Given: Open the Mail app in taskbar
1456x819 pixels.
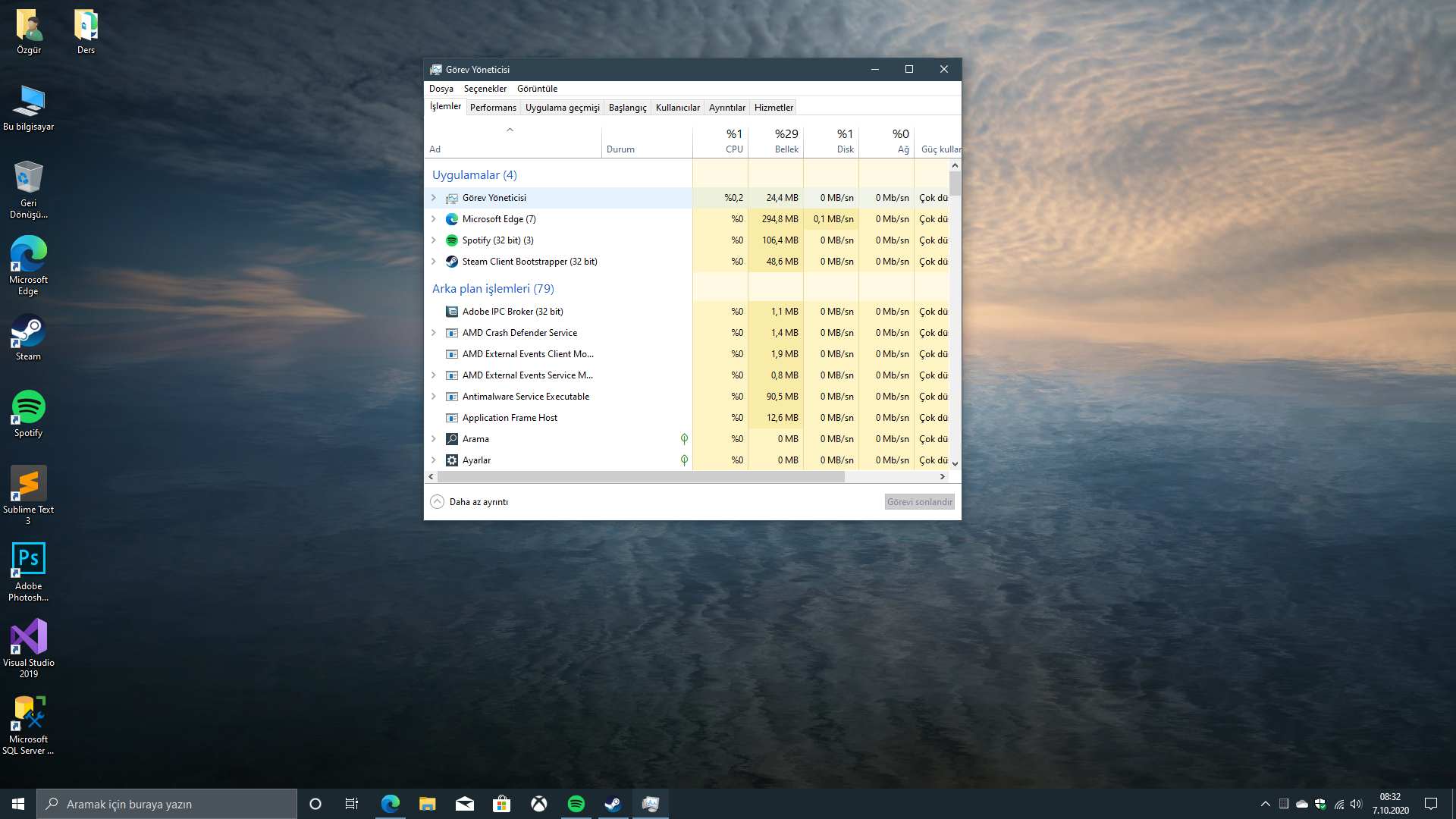Looking at the screenshot, I should click(464, 804).
